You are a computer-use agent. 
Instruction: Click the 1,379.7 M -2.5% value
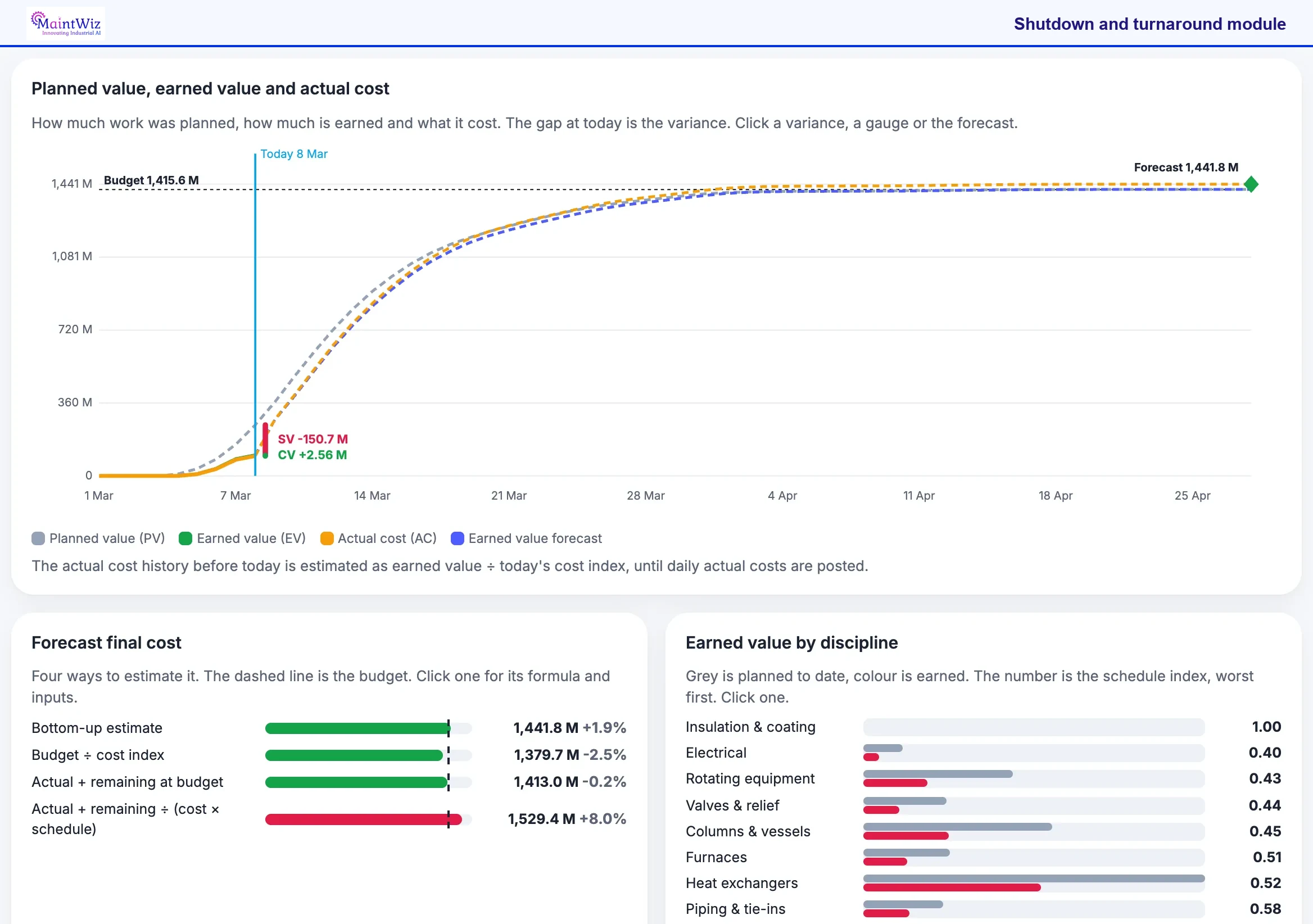pyautogui.click(x=569, y=755)
